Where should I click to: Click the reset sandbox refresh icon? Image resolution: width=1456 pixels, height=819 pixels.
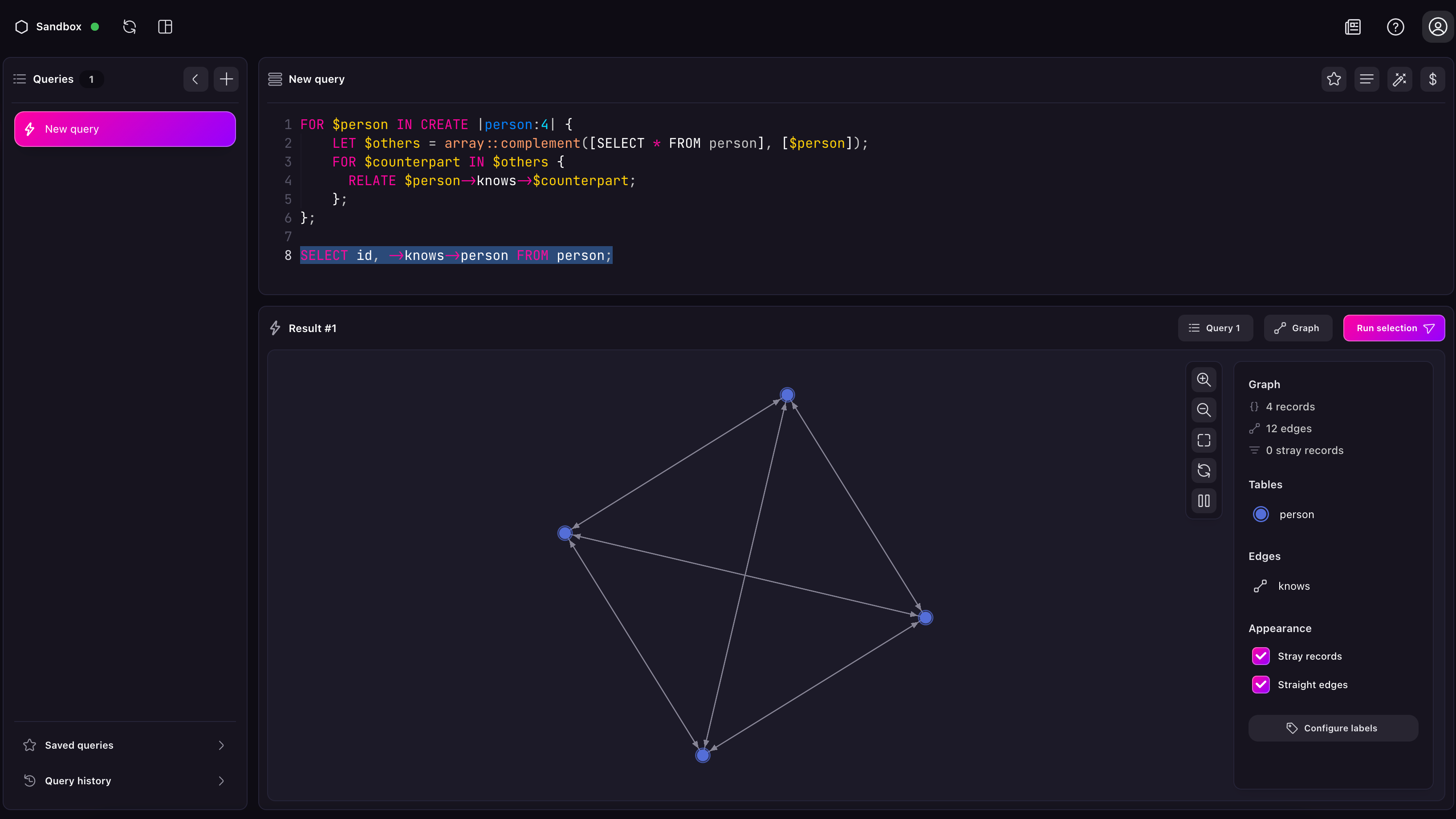130,27
